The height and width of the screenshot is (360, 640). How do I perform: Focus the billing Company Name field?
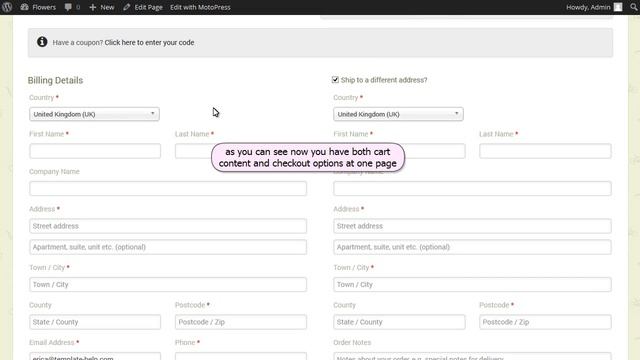tap(168, 189)
